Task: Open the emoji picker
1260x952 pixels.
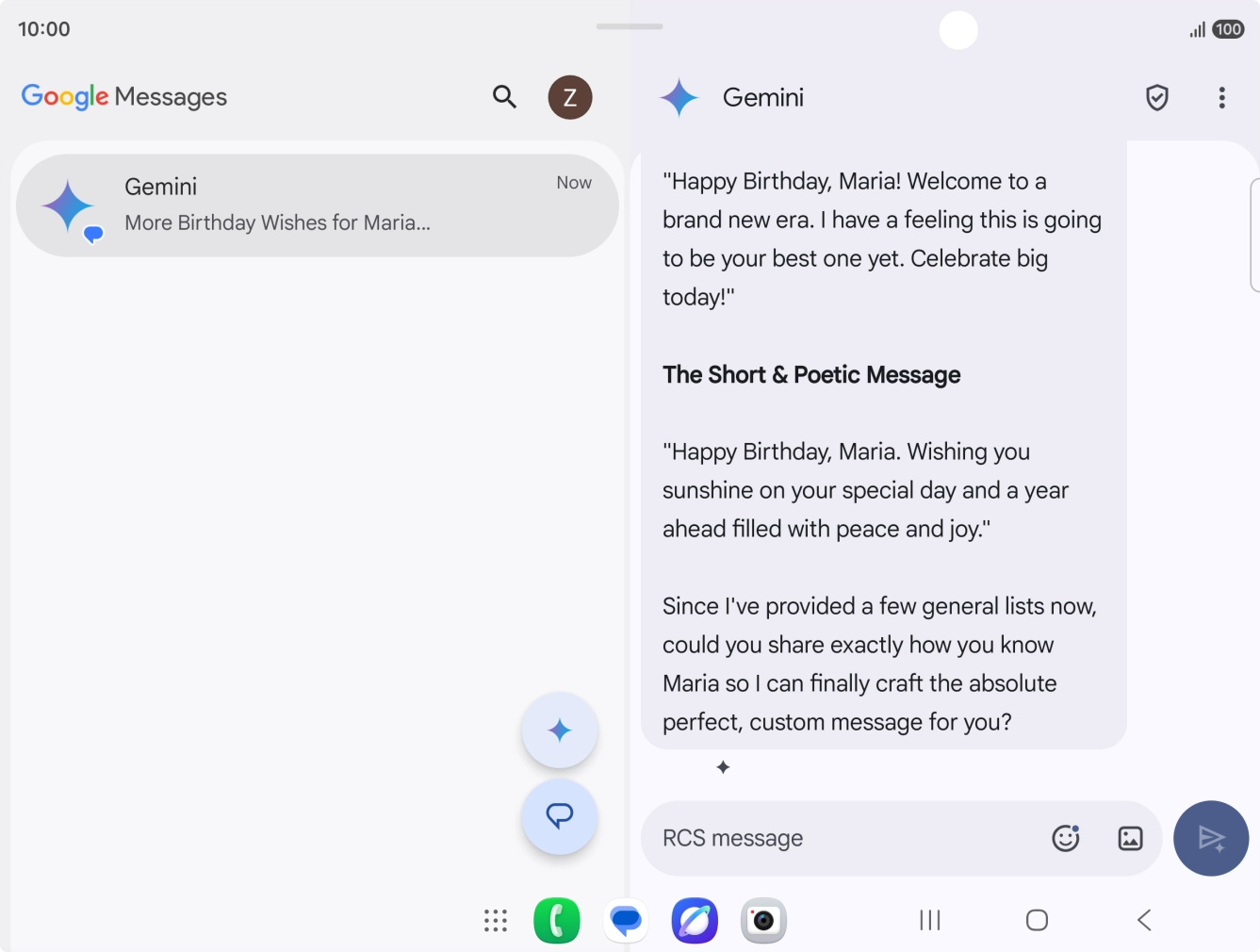Action: [x=1066, y=838]
